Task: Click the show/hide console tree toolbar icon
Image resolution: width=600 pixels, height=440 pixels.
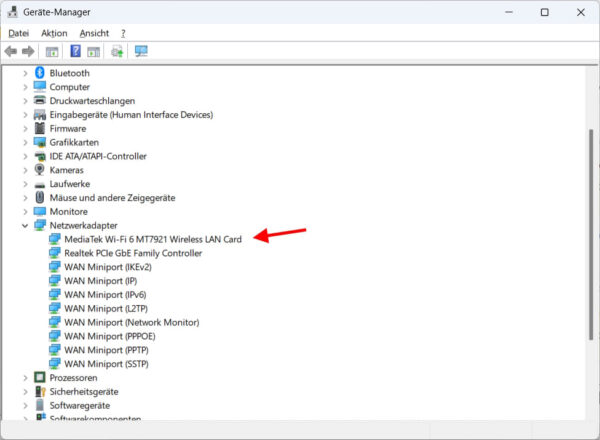Action: pyautogui.click(x=52, y=52)
